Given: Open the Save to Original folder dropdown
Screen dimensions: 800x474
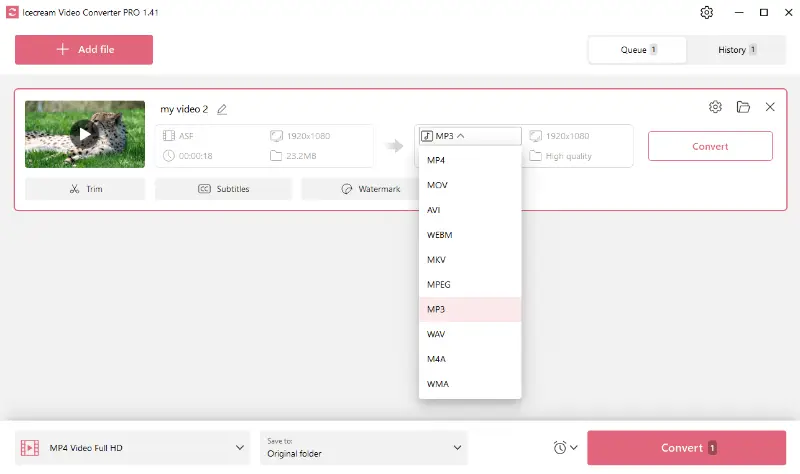Looking at the screenshot, I should [x=364, y=447].
